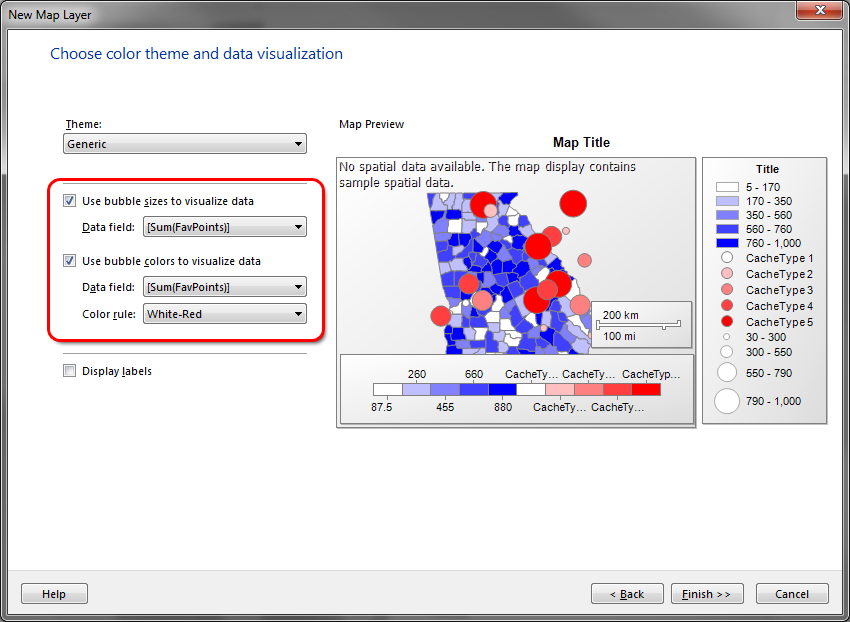Screen dimensions: 850x622
Task: Click the CacheType 1 white circle legend icon
Action: coord(726,258)
